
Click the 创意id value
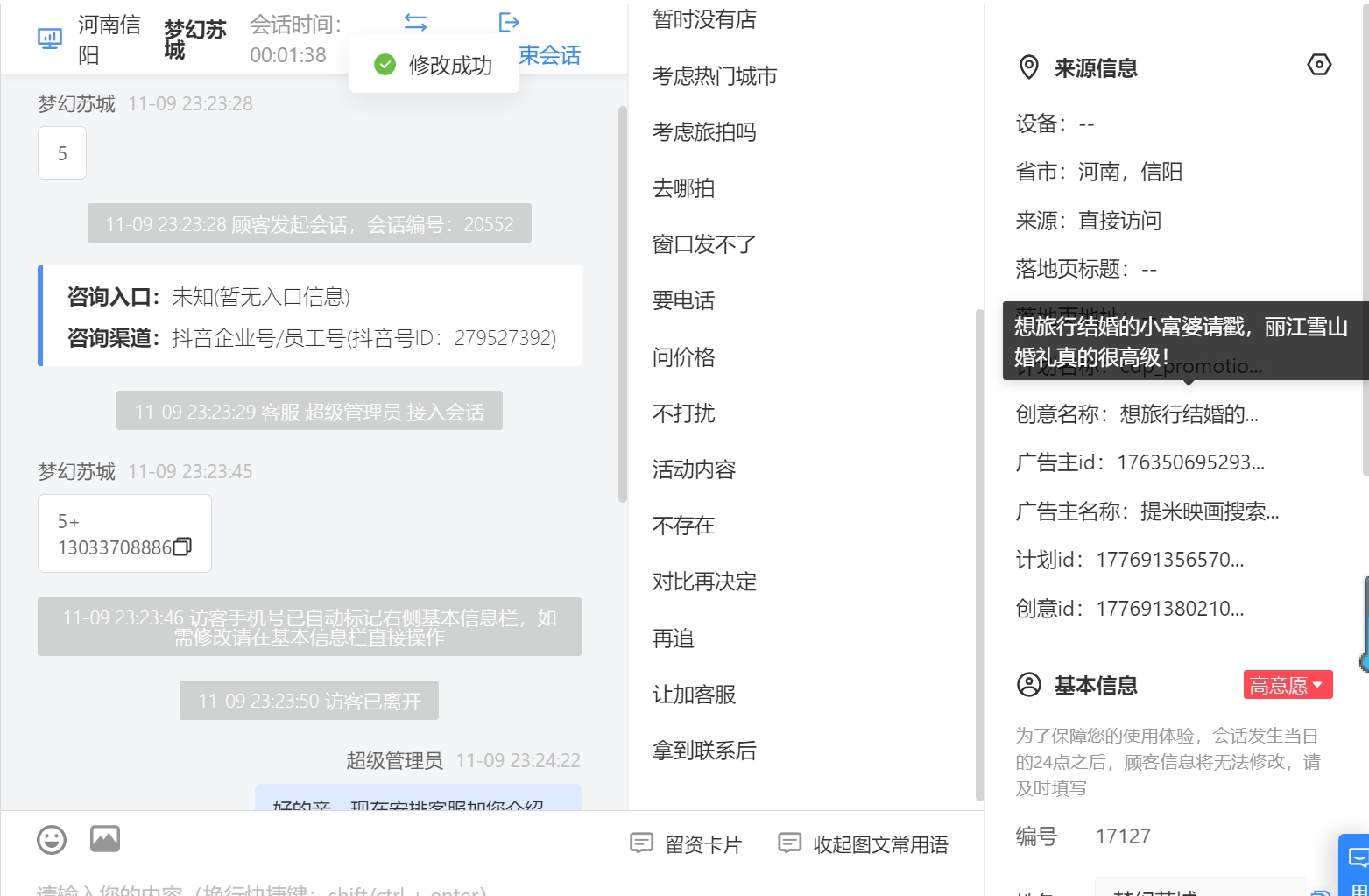pos(1170,609)
